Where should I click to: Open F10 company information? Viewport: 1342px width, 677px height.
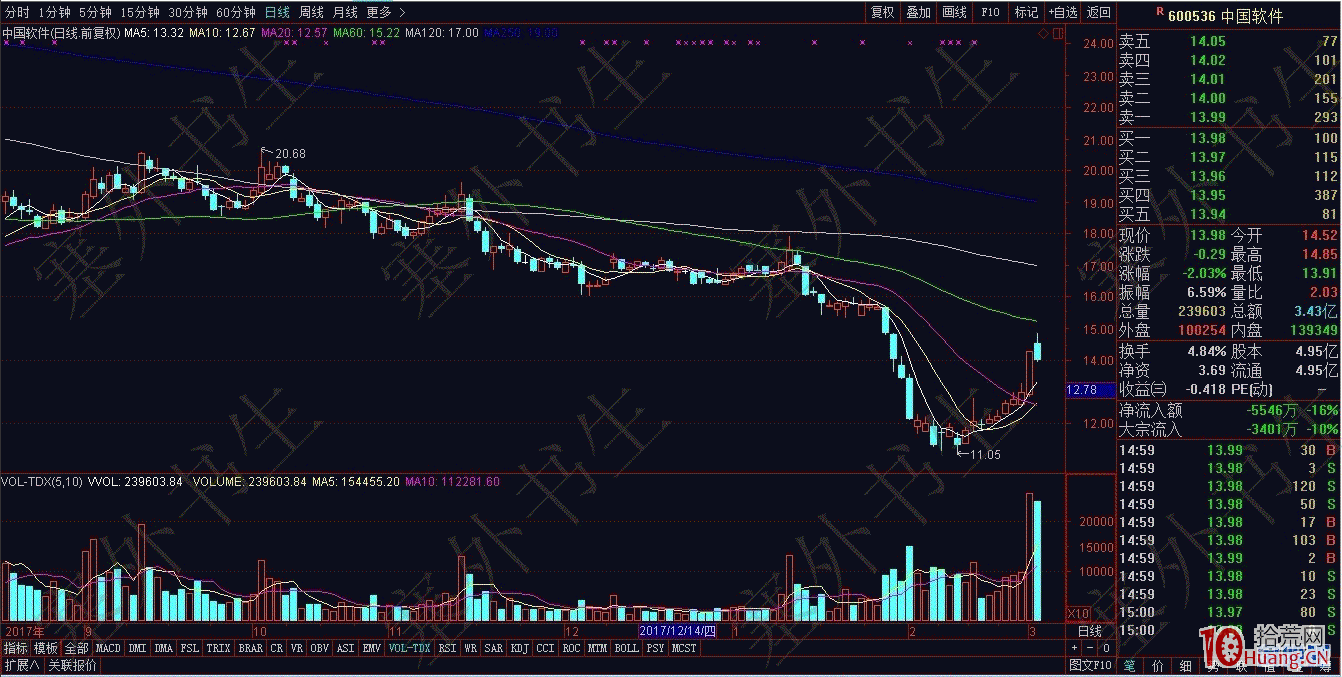[990, 12]
